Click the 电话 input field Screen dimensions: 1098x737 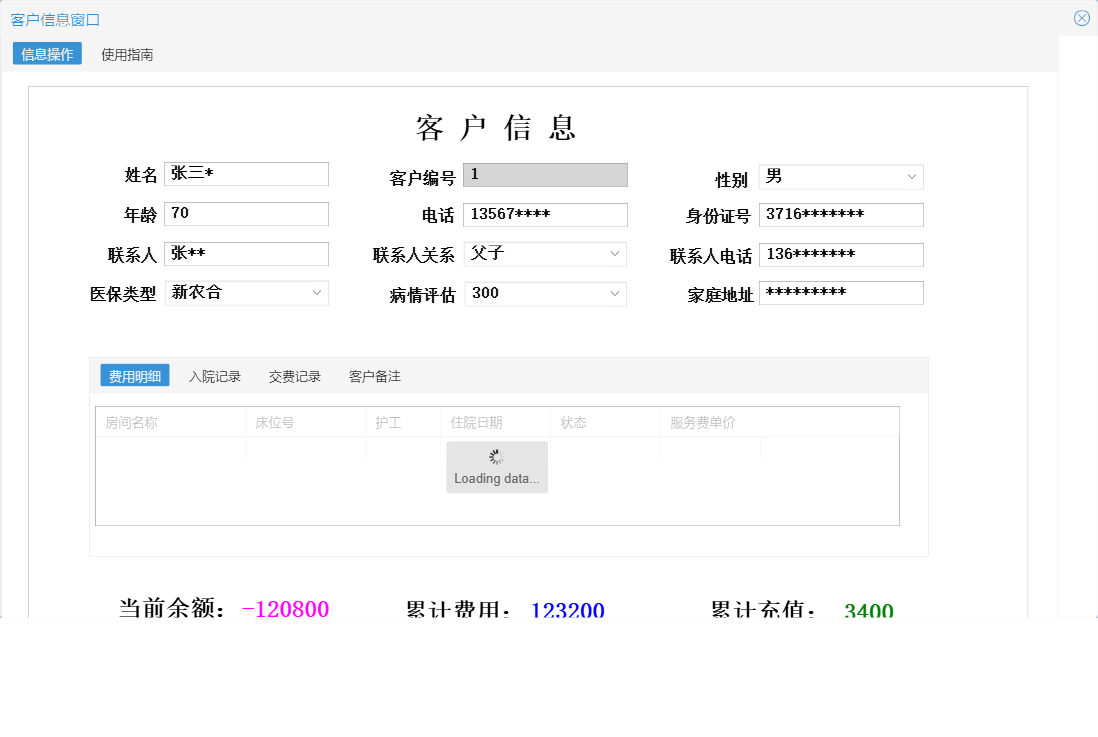pyautogui.click(x=545, y=214)
